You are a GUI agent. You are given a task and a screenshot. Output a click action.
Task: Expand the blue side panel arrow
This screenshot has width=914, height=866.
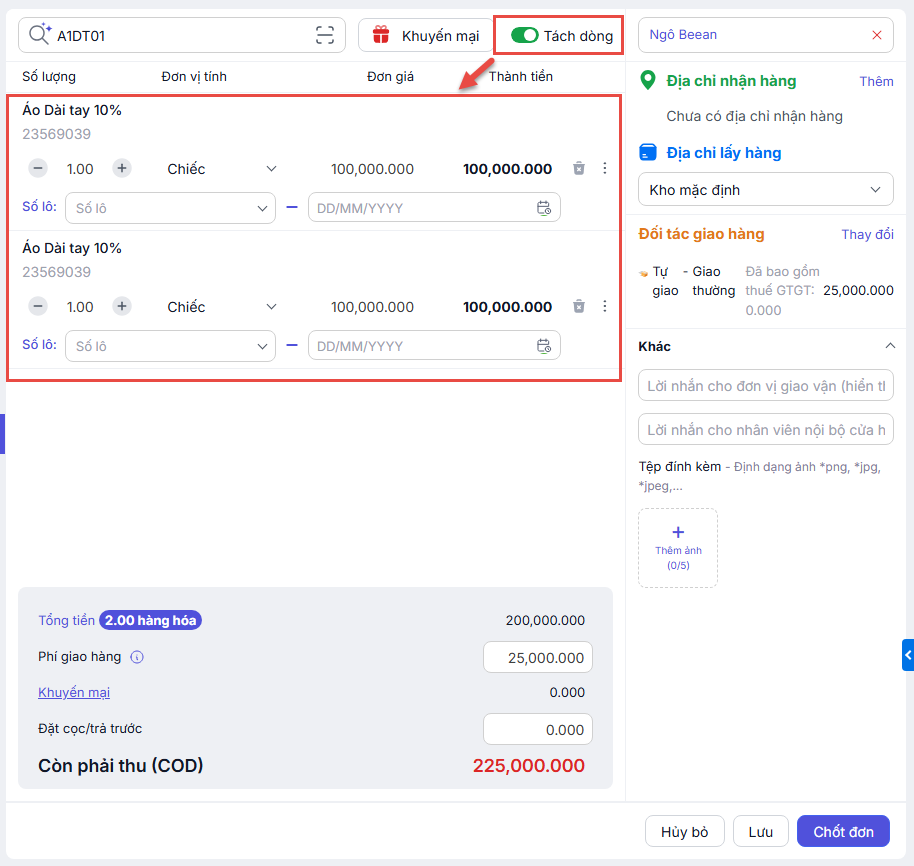(x=907, y=655)
